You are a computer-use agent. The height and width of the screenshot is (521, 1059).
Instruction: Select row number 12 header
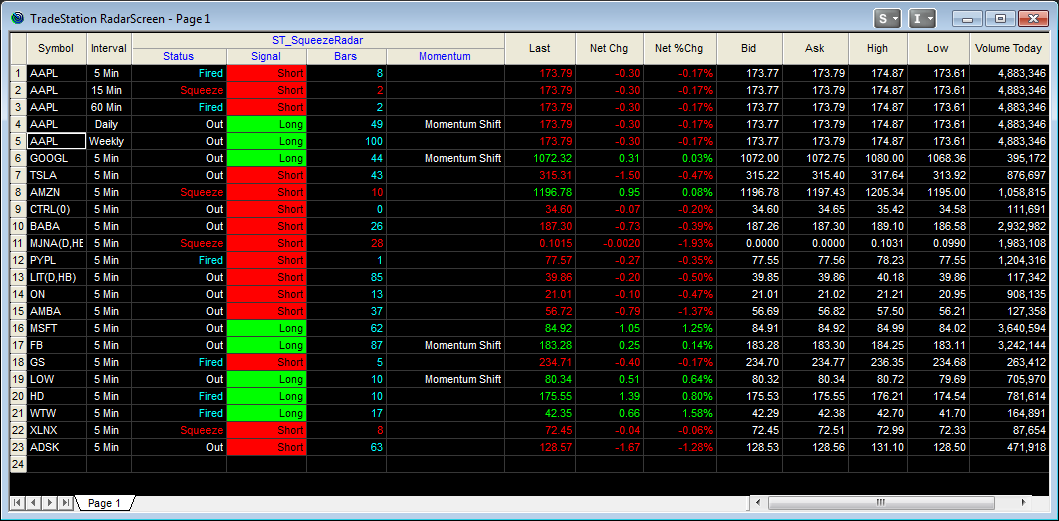pyautogui.click(x=18, y=260)
